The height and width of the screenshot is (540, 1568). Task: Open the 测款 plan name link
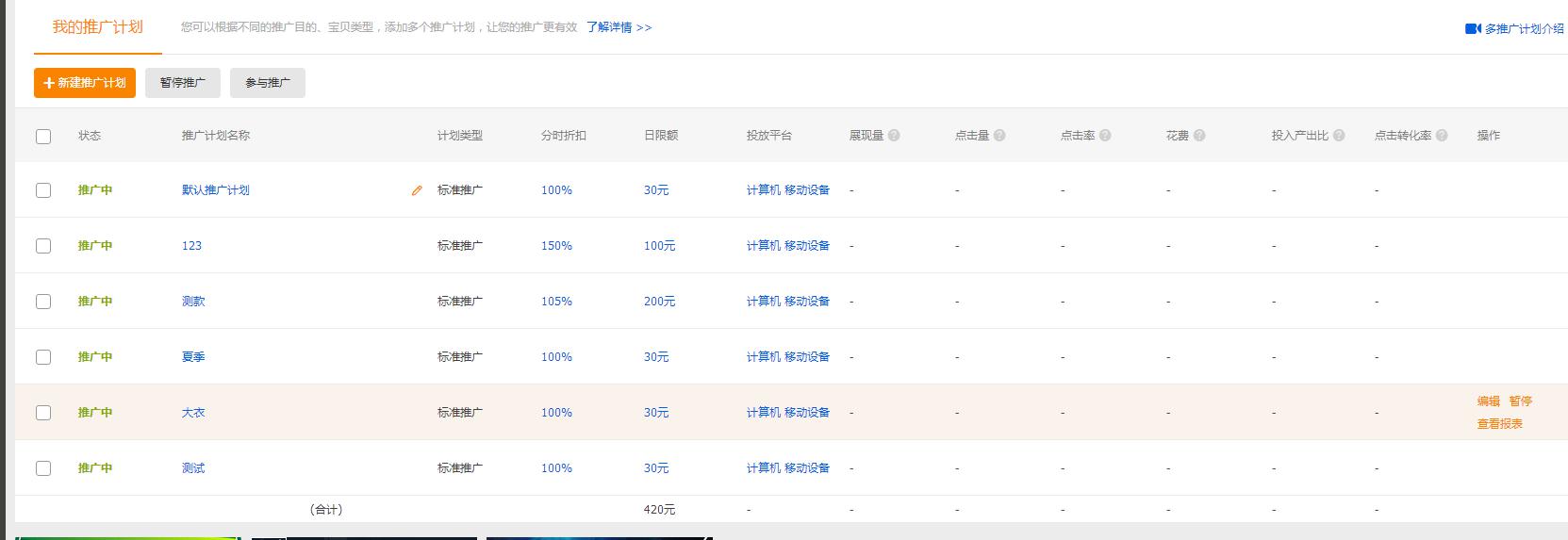(x=193, y=302)
